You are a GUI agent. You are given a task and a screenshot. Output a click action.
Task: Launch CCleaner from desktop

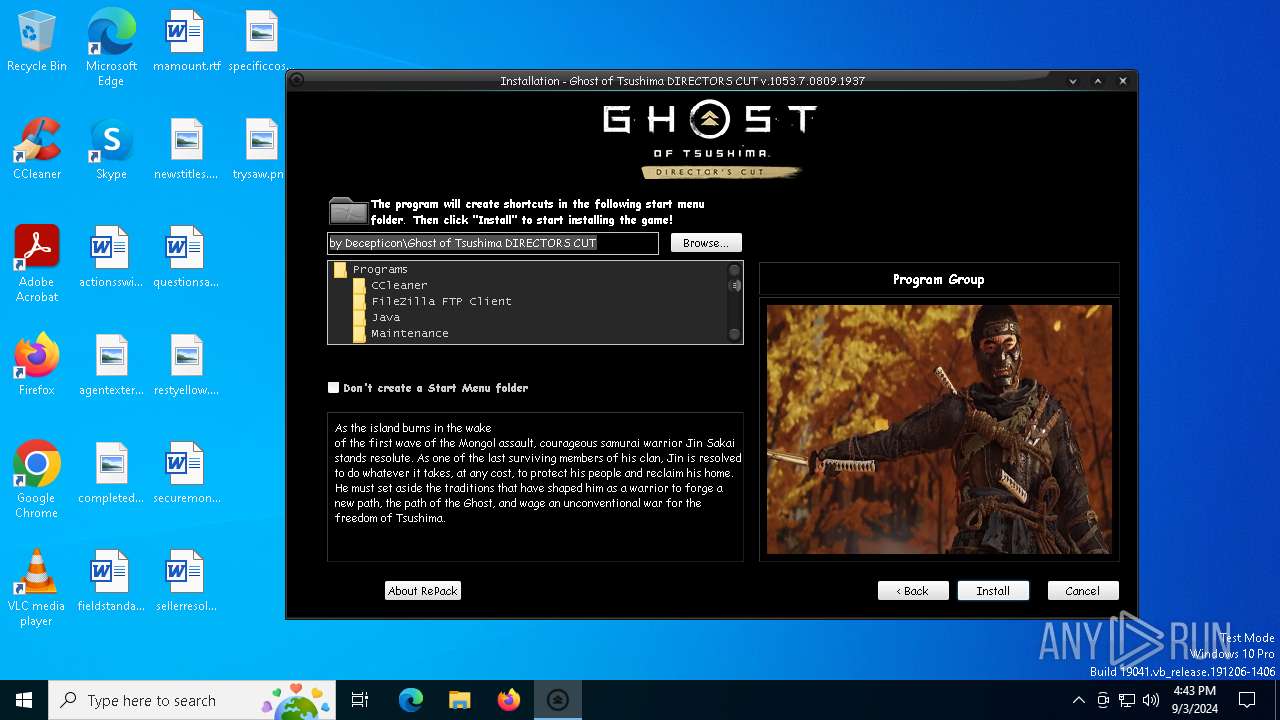(x=37, y=150)
